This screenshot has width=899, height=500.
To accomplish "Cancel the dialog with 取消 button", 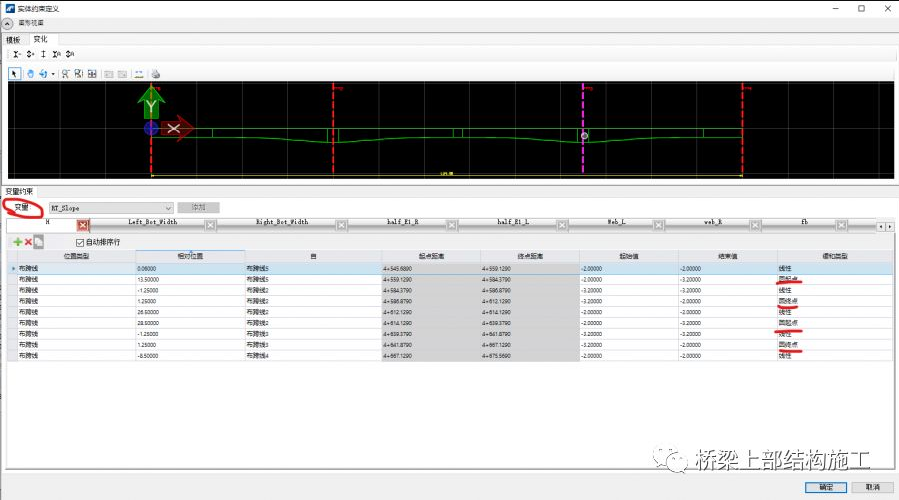I will click(873, 487).
